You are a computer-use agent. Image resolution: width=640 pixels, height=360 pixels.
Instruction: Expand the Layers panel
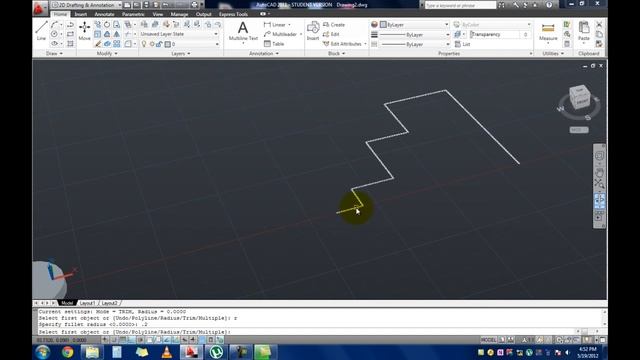point(180,53)
